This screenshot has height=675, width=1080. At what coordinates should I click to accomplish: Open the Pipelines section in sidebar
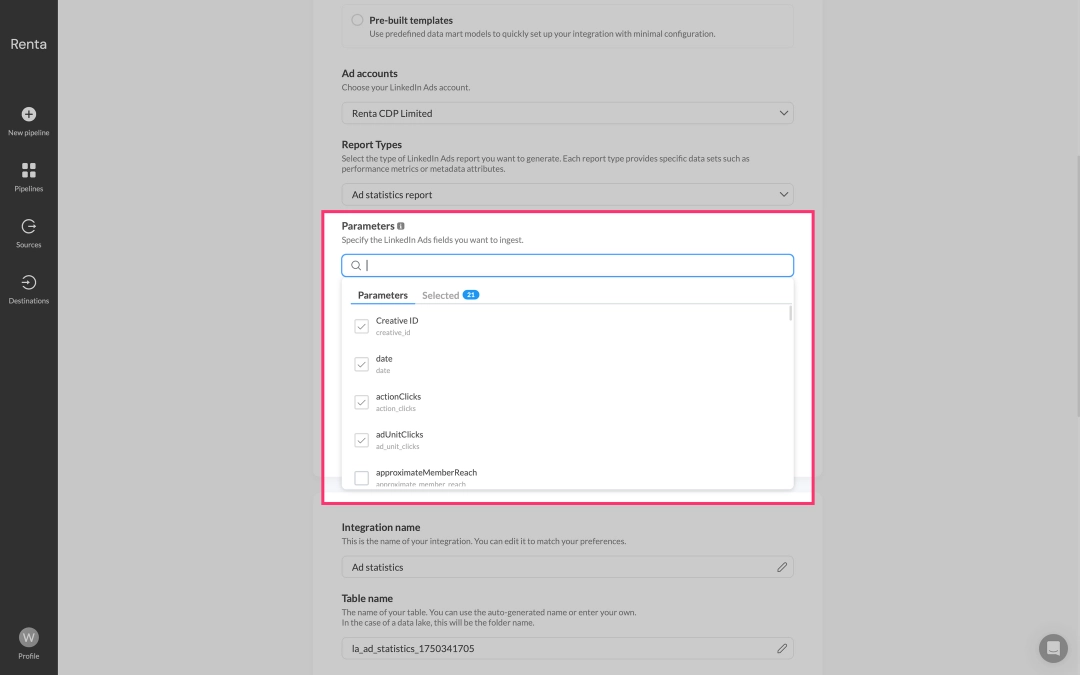(29, 172)
